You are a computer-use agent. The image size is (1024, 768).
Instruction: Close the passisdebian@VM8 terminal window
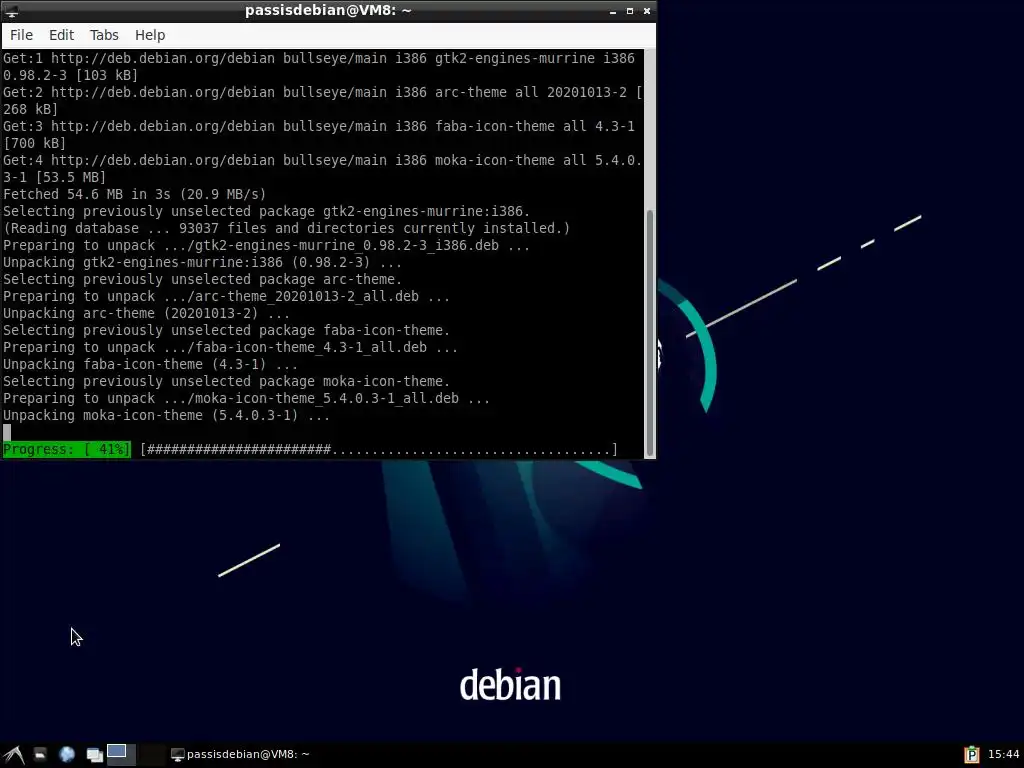[x=647, y=11]
